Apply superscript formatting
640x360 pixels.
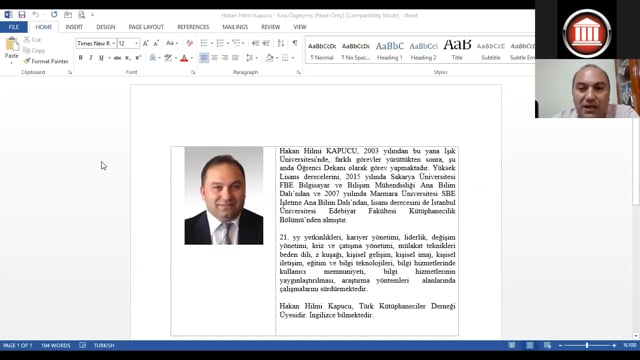[x=138, y=58]
